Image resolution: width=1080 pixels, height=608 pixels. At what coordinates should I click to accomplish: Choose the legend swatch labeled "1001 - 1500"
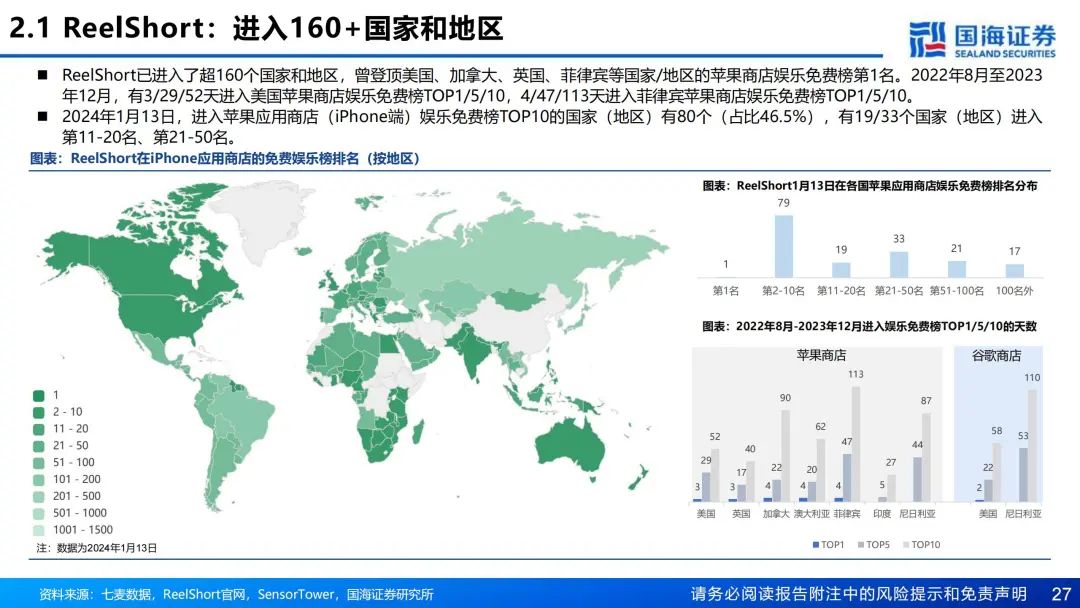coord(39,530)
